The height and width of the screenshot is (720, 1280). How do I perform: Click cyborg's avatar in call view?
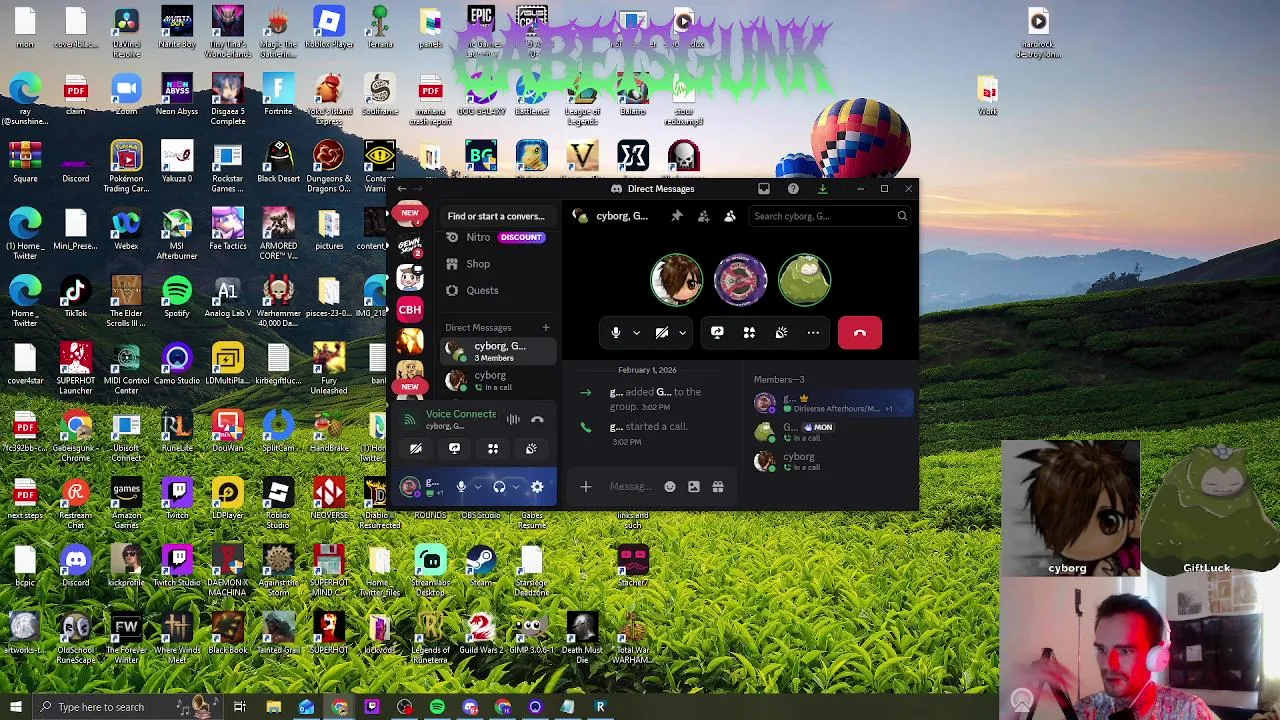point(677,279)
